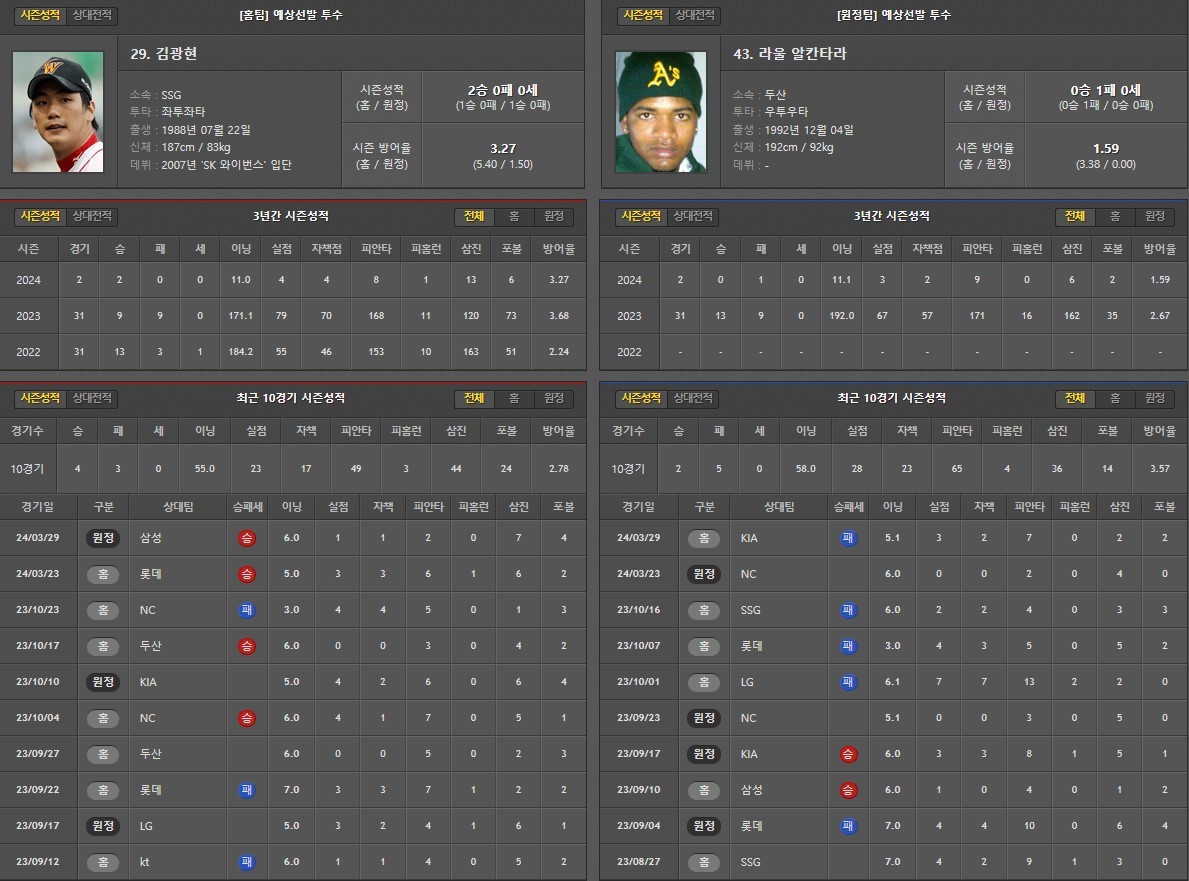Click 2.78 ERA in home 10경기 summary
This screenshot has width=1189, height=881.
(559, 469)
